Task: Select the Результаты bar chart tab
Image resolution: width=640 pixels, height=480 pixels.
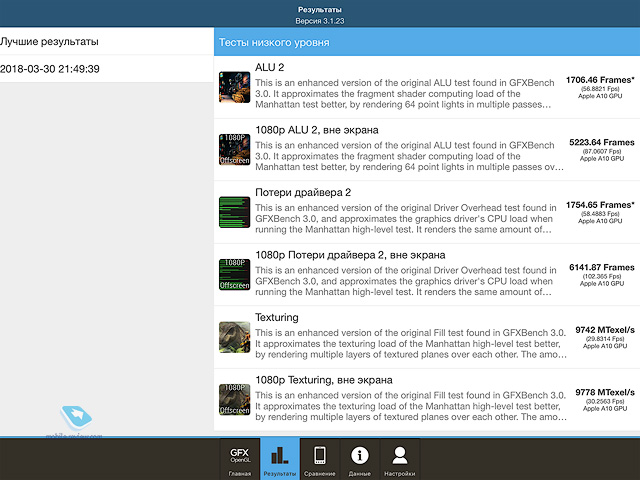Action: pyautogui.click(x=280, y=459)
